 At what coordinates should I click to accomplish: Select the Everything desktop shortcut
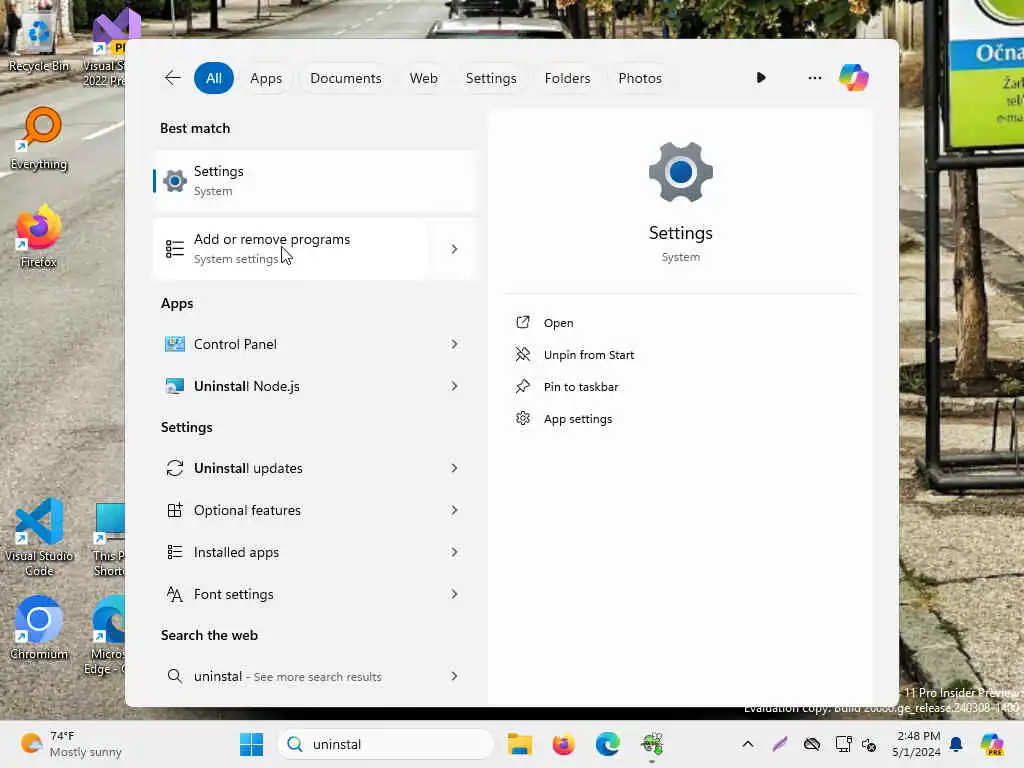click(x=39, y=139)
